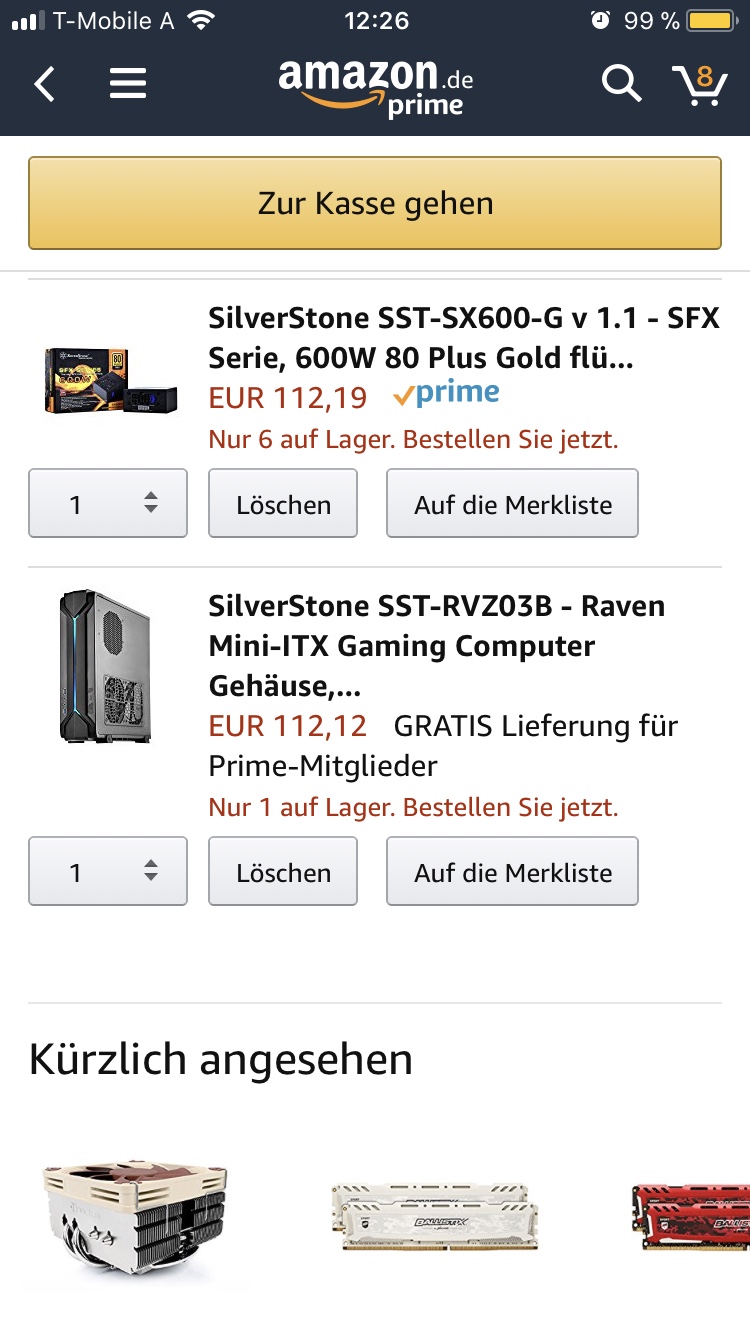Tap Auf die Merkliste for the Raven case
Screen dimensions: 750x1334
(x=512, y=871)
